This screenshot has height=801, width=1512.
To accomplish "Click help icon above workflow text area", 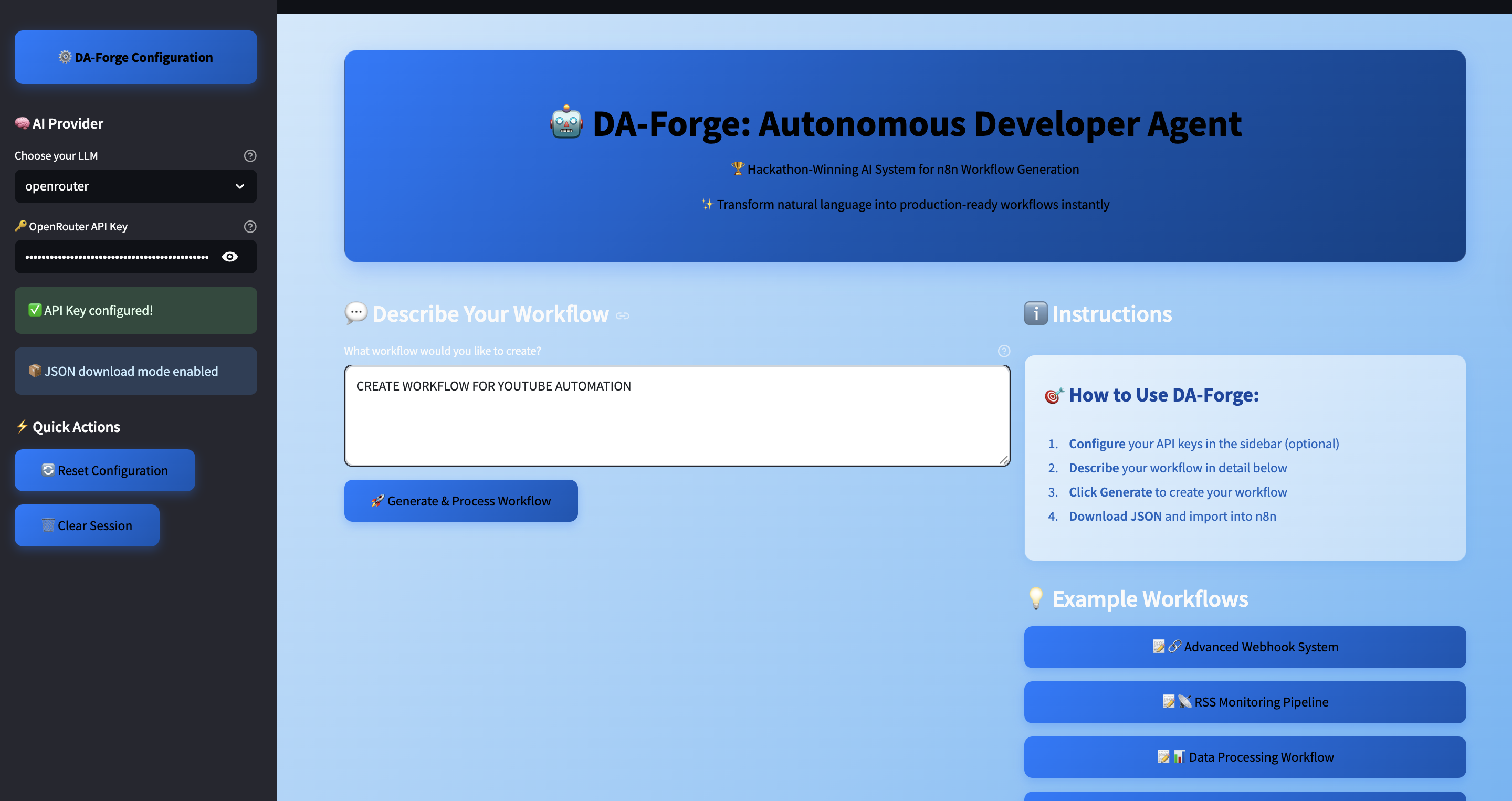I will pyautogui.click(x=1004, y=351).
